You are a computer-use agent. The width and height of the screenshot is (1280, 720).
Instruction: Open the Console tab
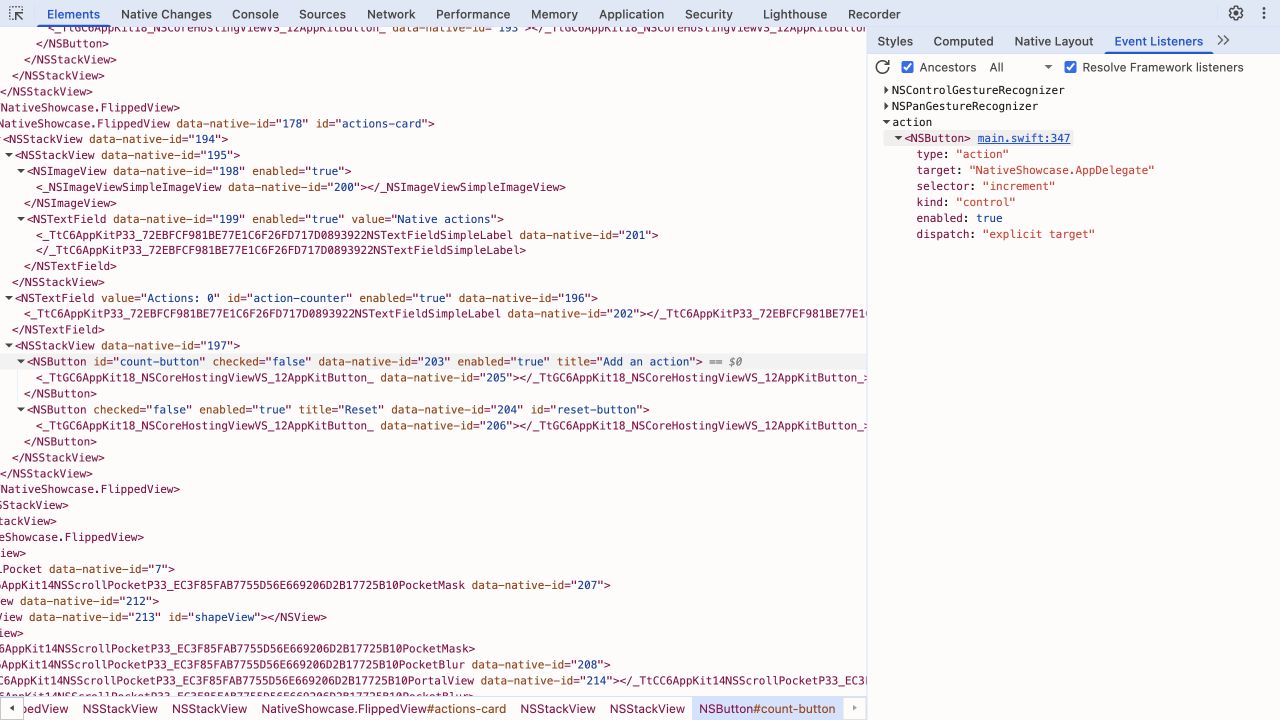(255, 14)
